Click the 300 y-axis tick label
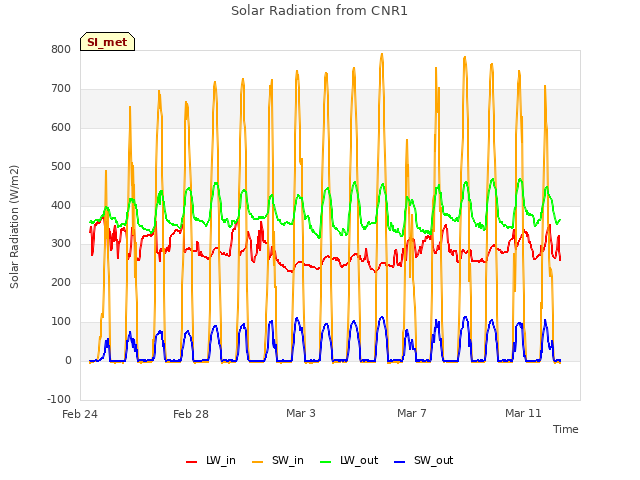The image size is (640, 480). pos(61,244)
